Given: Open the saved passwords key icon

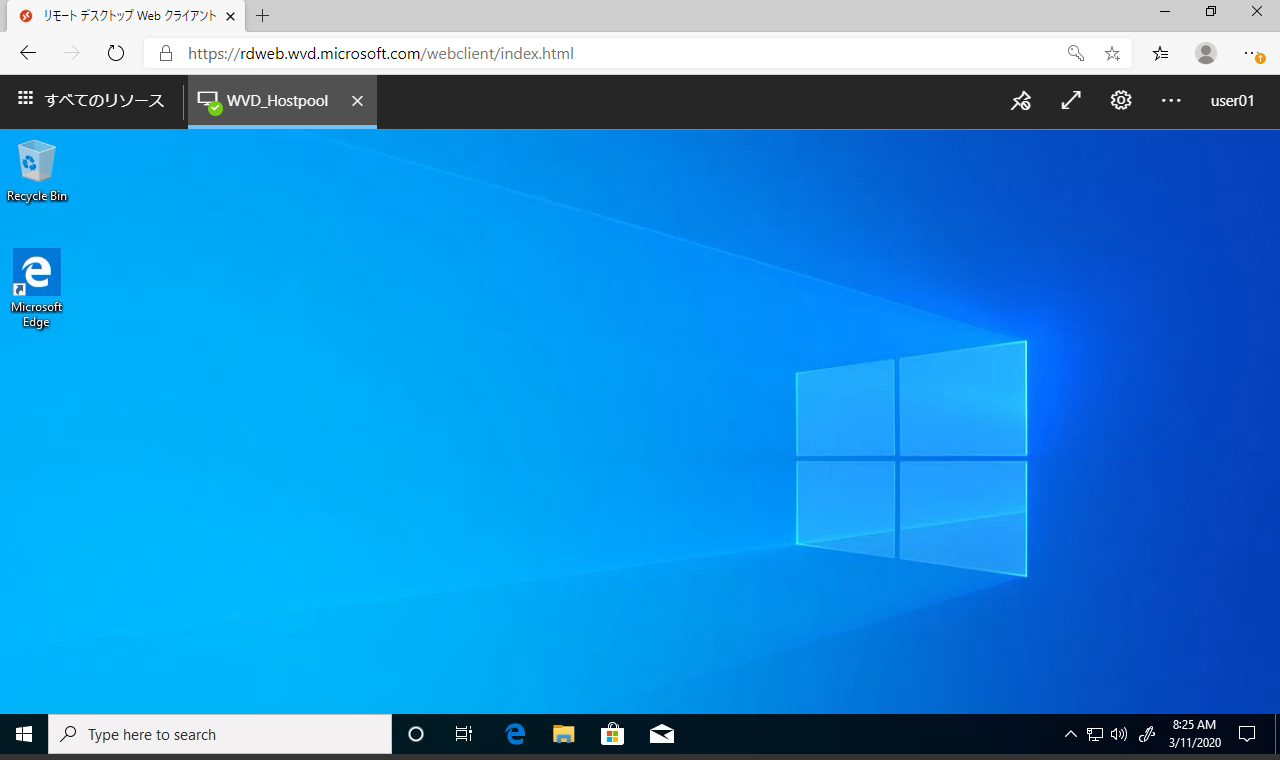Looking at the screenshot, I should 1076,53.
